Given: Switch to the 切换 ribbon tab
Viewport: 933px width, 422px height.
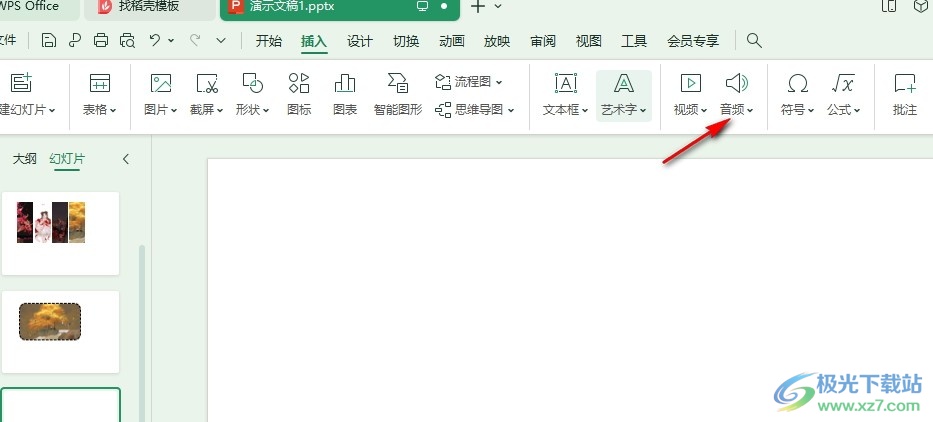Looking at the screenshot, I should click(406, 41).
